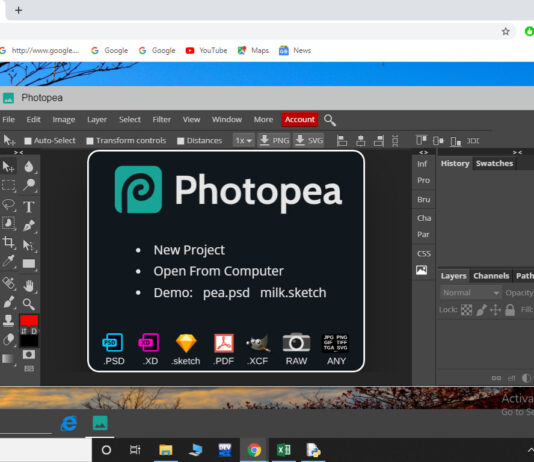Click the search magnifier in menu bar
Image resolution: width=534 pixels, height=462 pixels.
click(x=330, y=120)
